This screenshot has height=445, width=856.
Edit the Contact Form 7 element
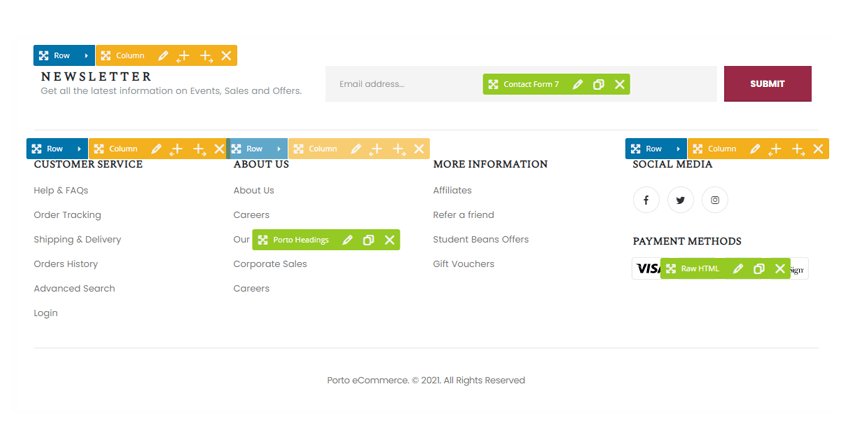[578, 85]
